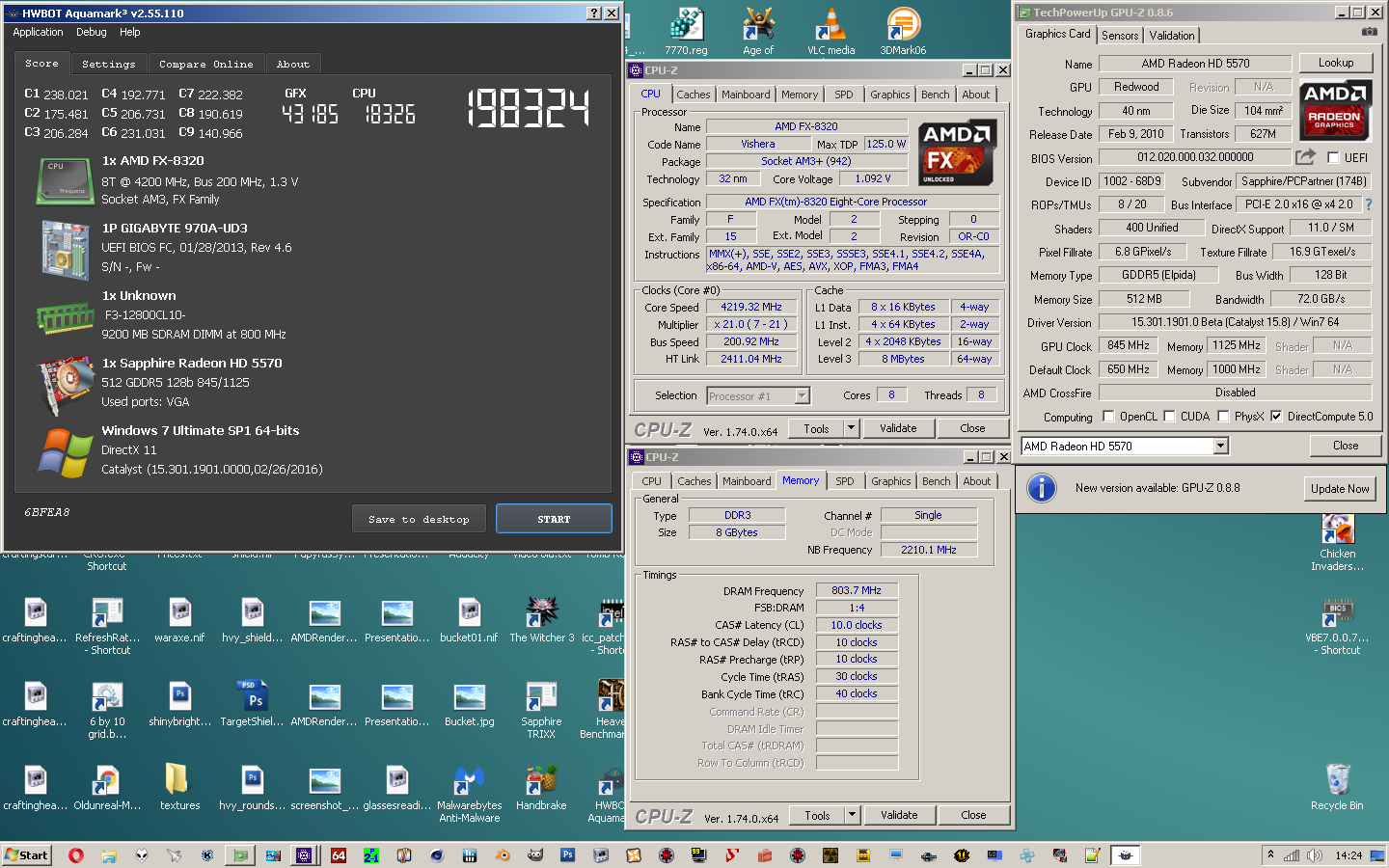Screen dimensions: 1389x868
Task: Click the blue info icon in the GPU-Z update notice
Action: [1041, 488]
